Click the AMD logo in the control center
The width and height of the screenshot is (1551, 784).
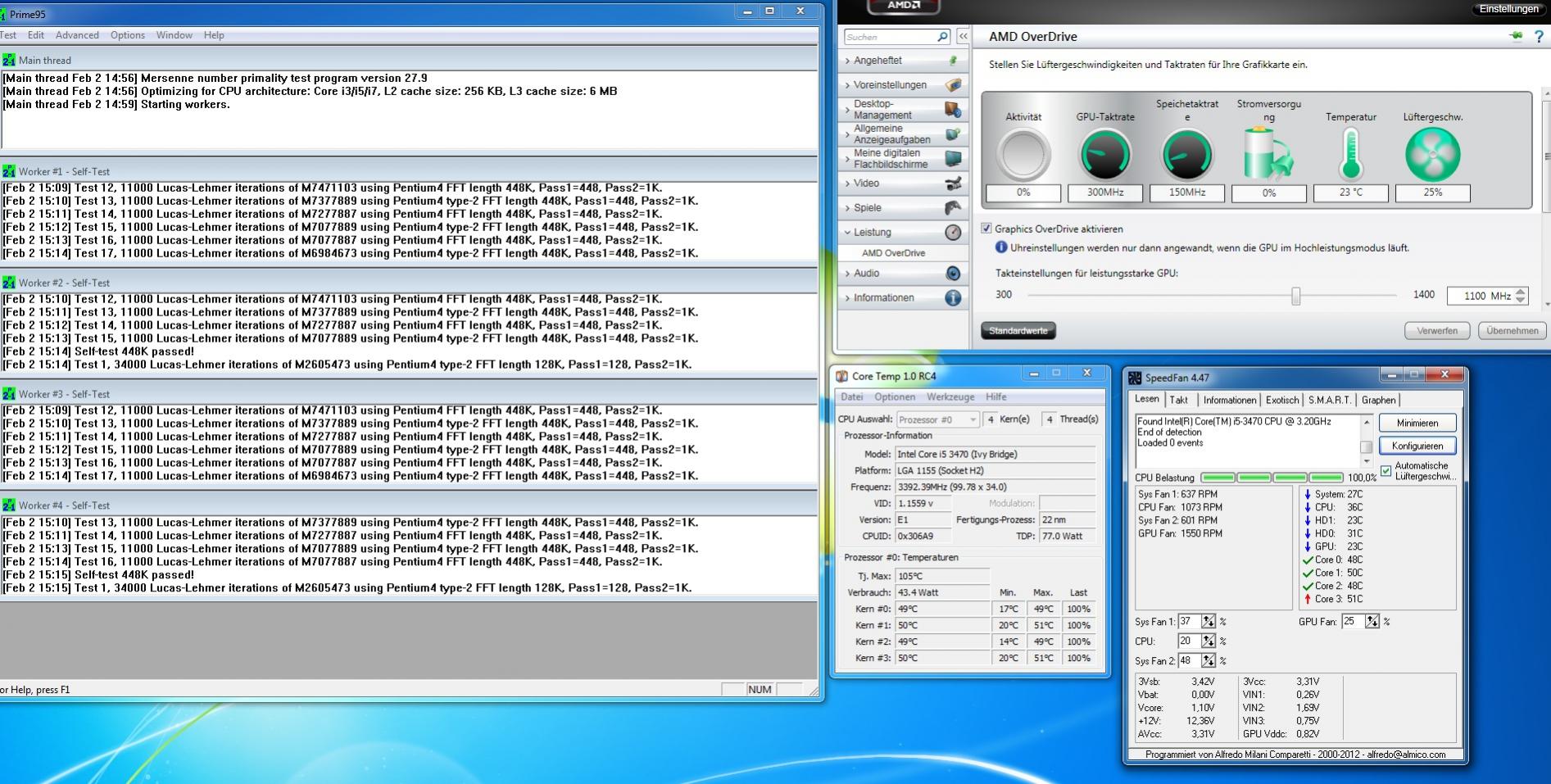[x=904, y=6]
